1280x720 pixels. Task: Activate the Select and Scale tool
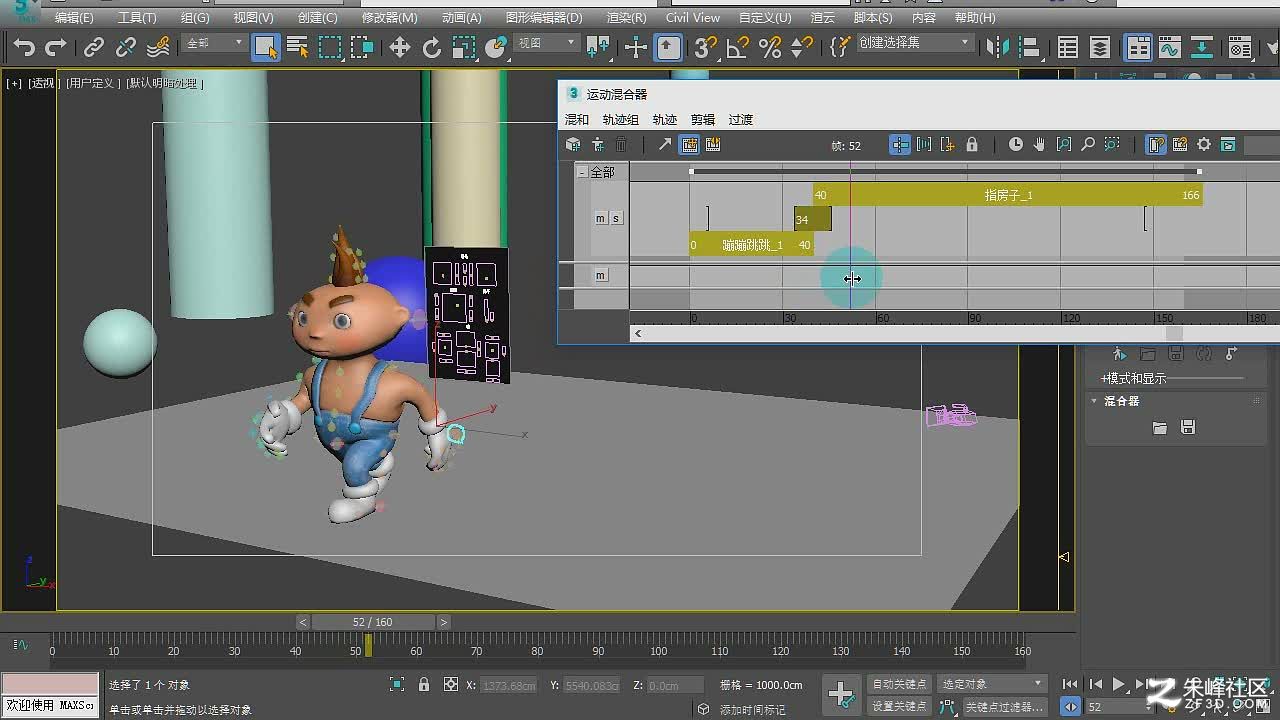pyautogui.click(x=464, y=47)
